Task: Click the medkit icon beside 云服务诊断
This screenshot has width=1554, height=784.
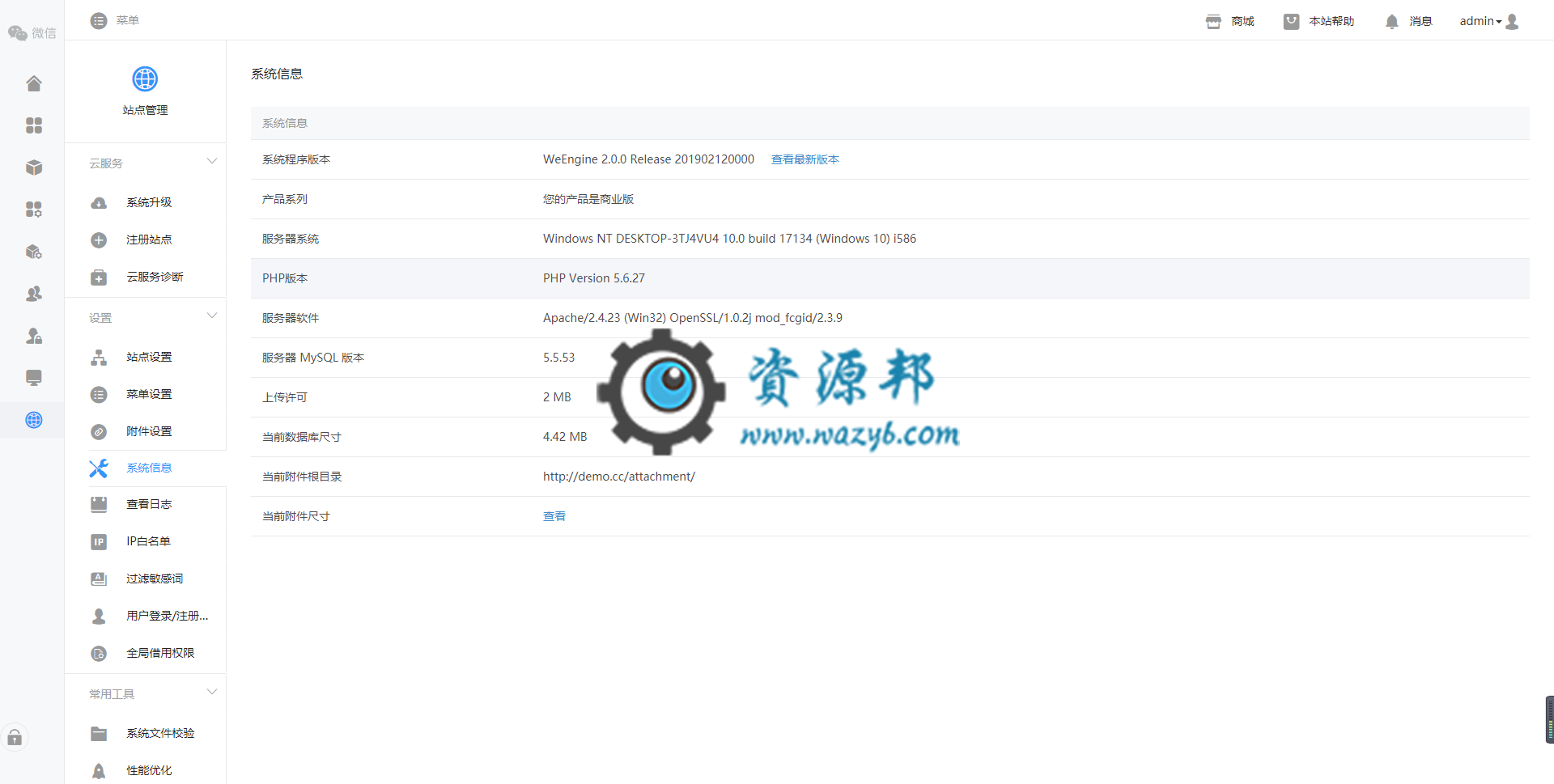Action: click(x=99, y=278)
